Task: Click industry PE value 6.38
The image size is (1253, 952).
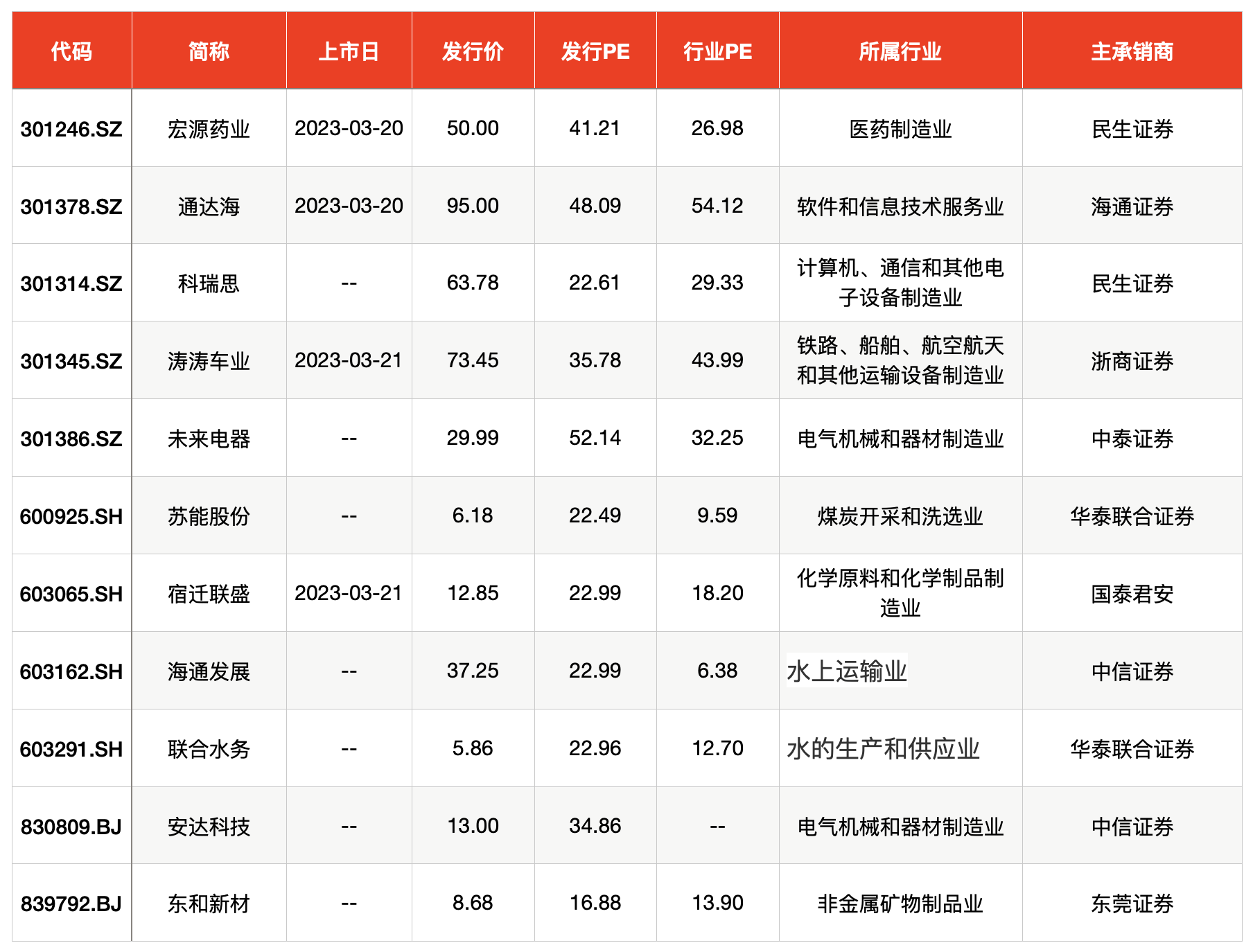Action: pos(717,671)
